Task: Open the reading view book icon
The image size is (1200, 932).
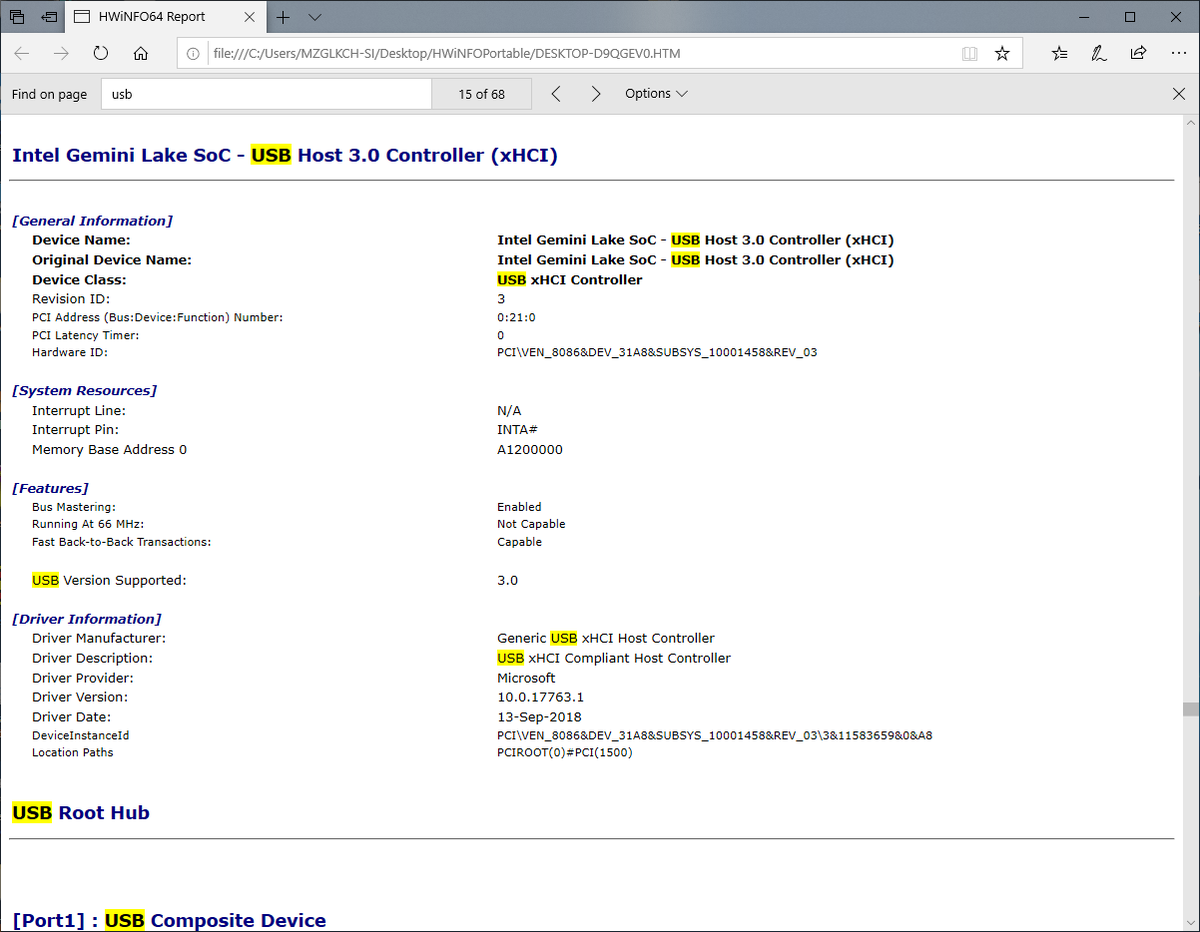Action: point(969,53)
